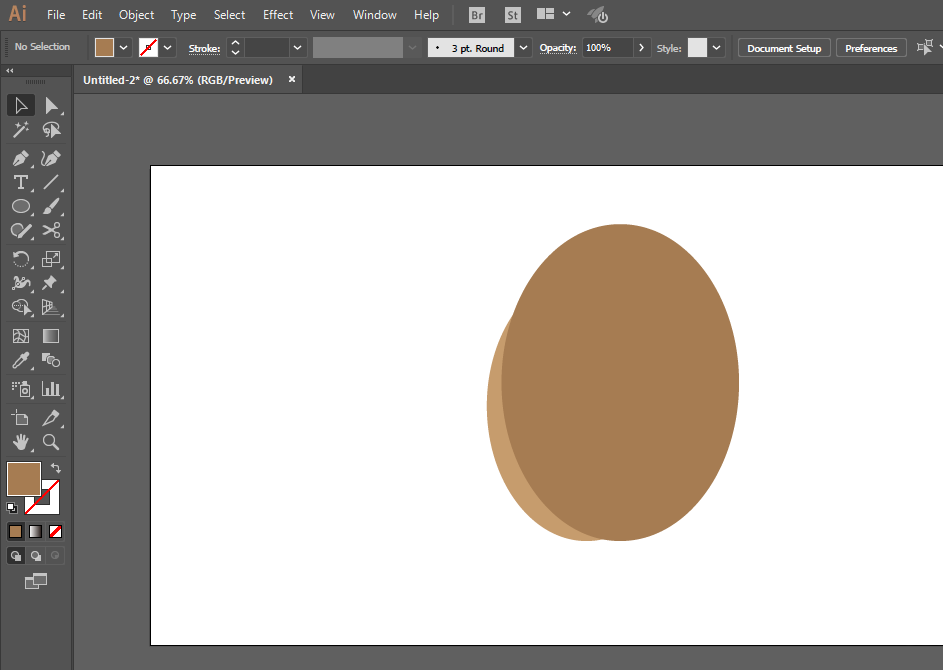Expand the stroke weight dropdown
This screenshot has width=943, height=670.
[x=297, y=48]
